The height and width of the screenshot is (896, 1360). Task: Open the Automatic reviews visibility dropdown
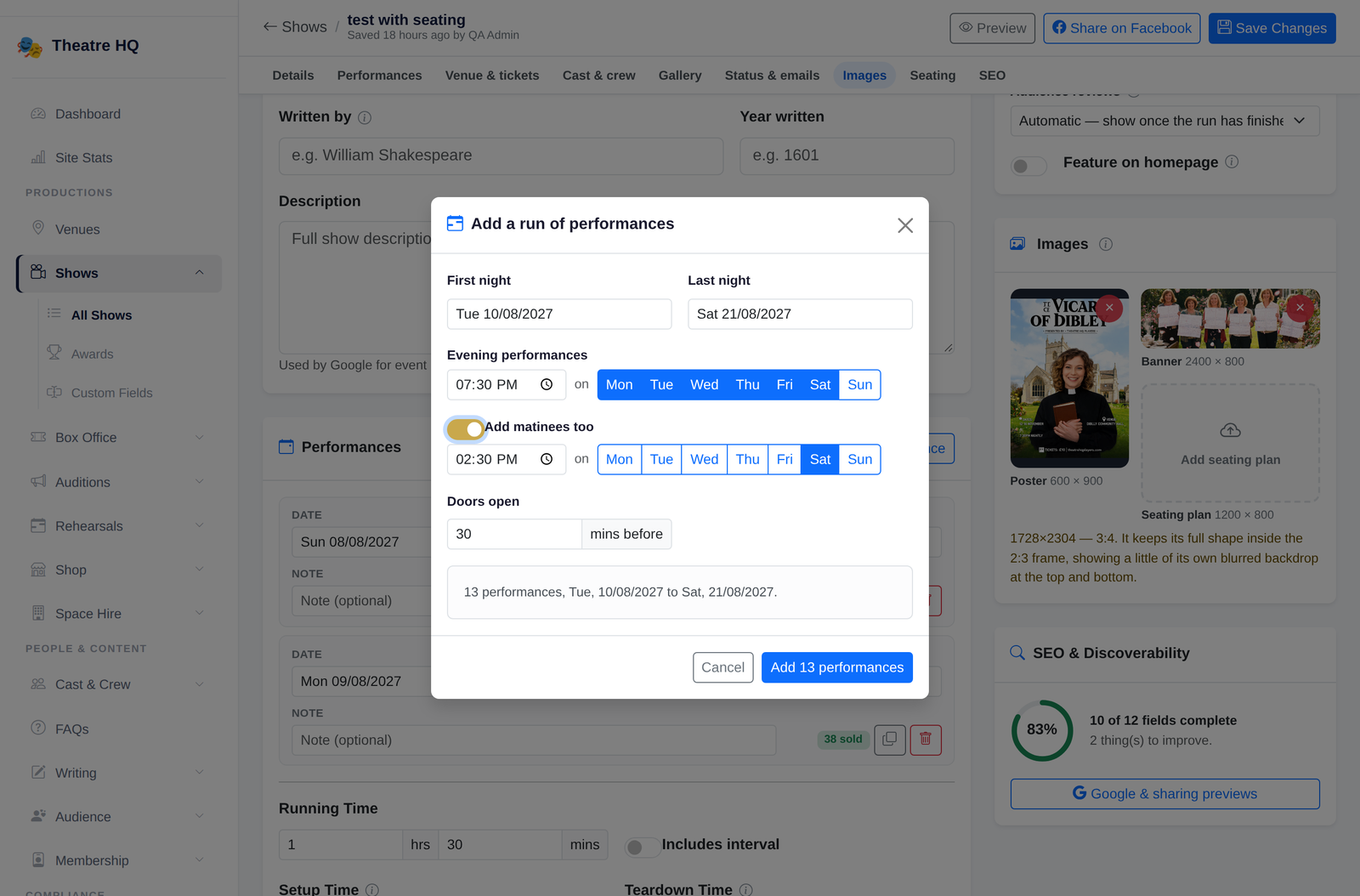(x=1164, y=121)
